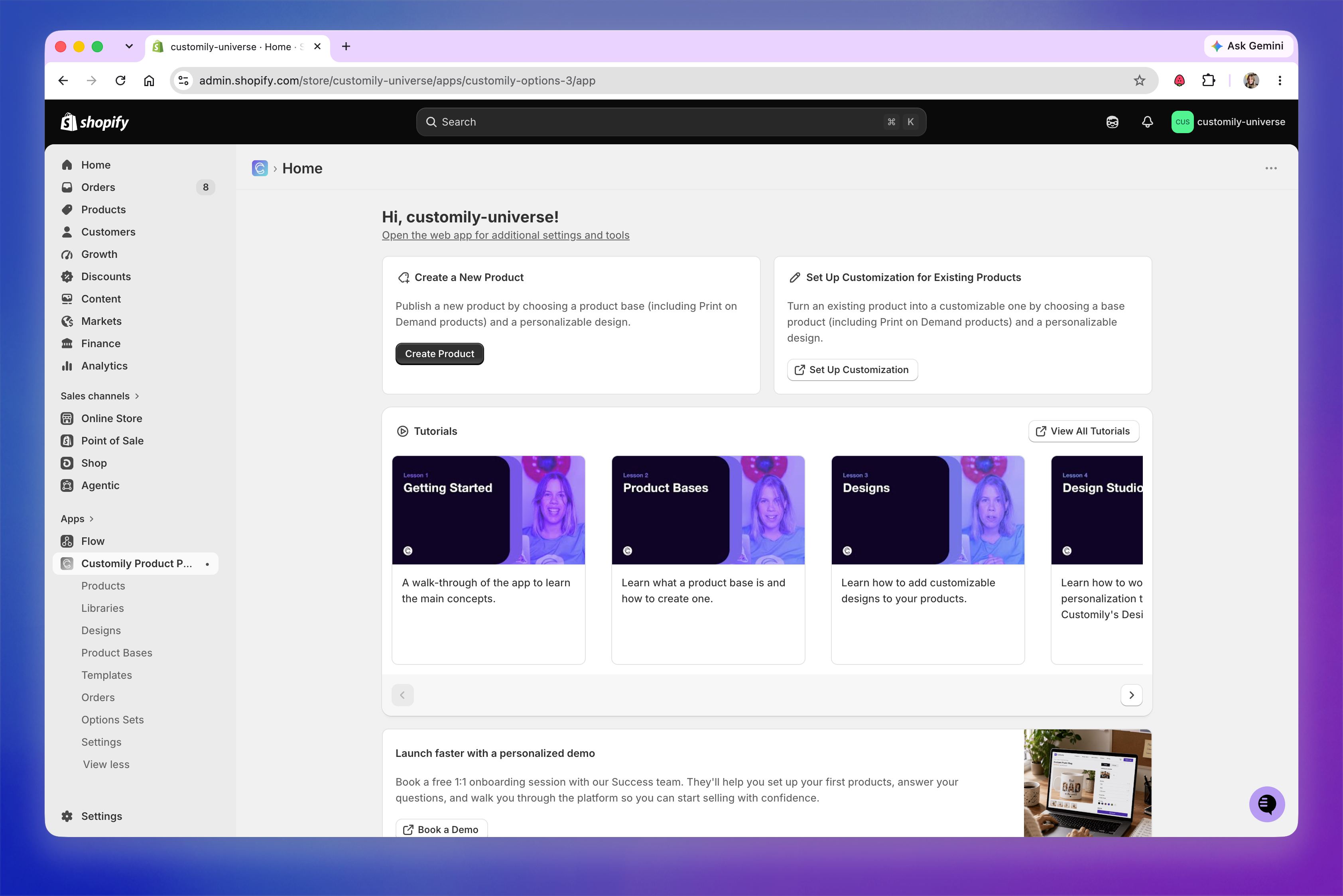Bookmark this page with the star icon
This screenshot has width=1343, height=896.
coord(1140,81)
